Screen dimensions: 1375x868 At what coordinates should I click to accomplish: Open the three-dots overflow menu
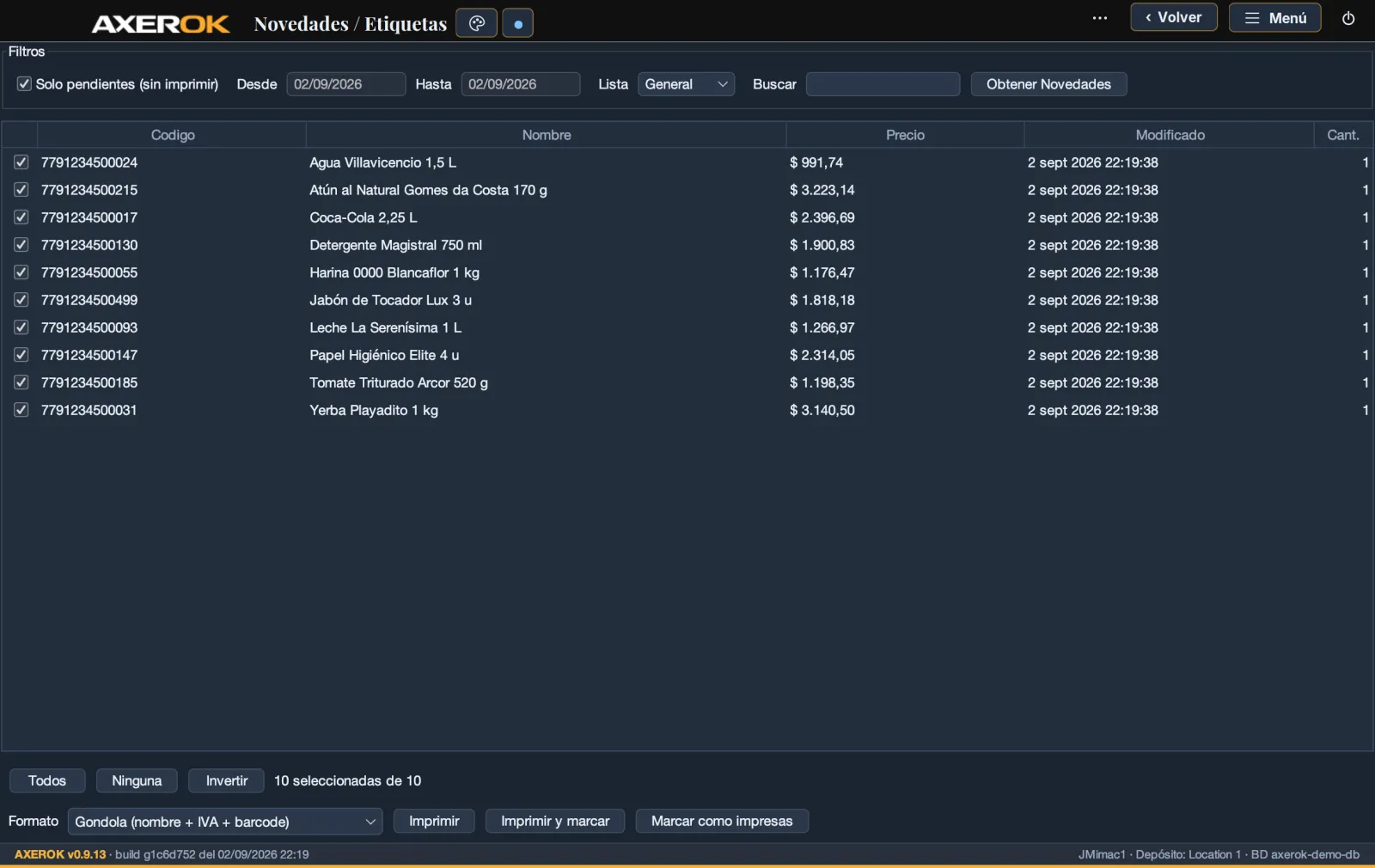click(x=1100, y=18)
